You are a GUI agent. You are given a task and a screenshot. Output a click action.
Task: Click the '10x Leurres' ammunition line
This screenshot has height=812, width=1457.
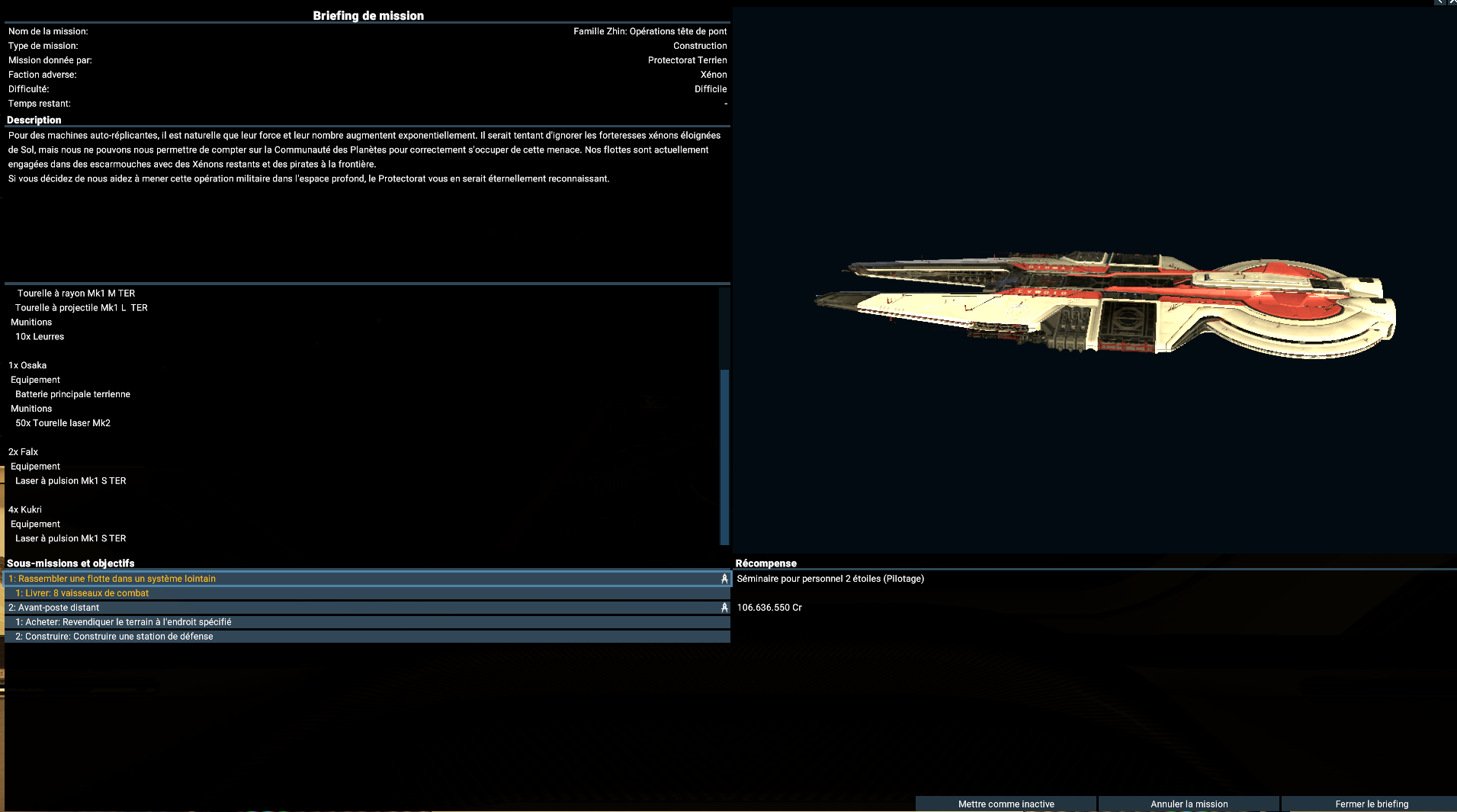[40, 337]
